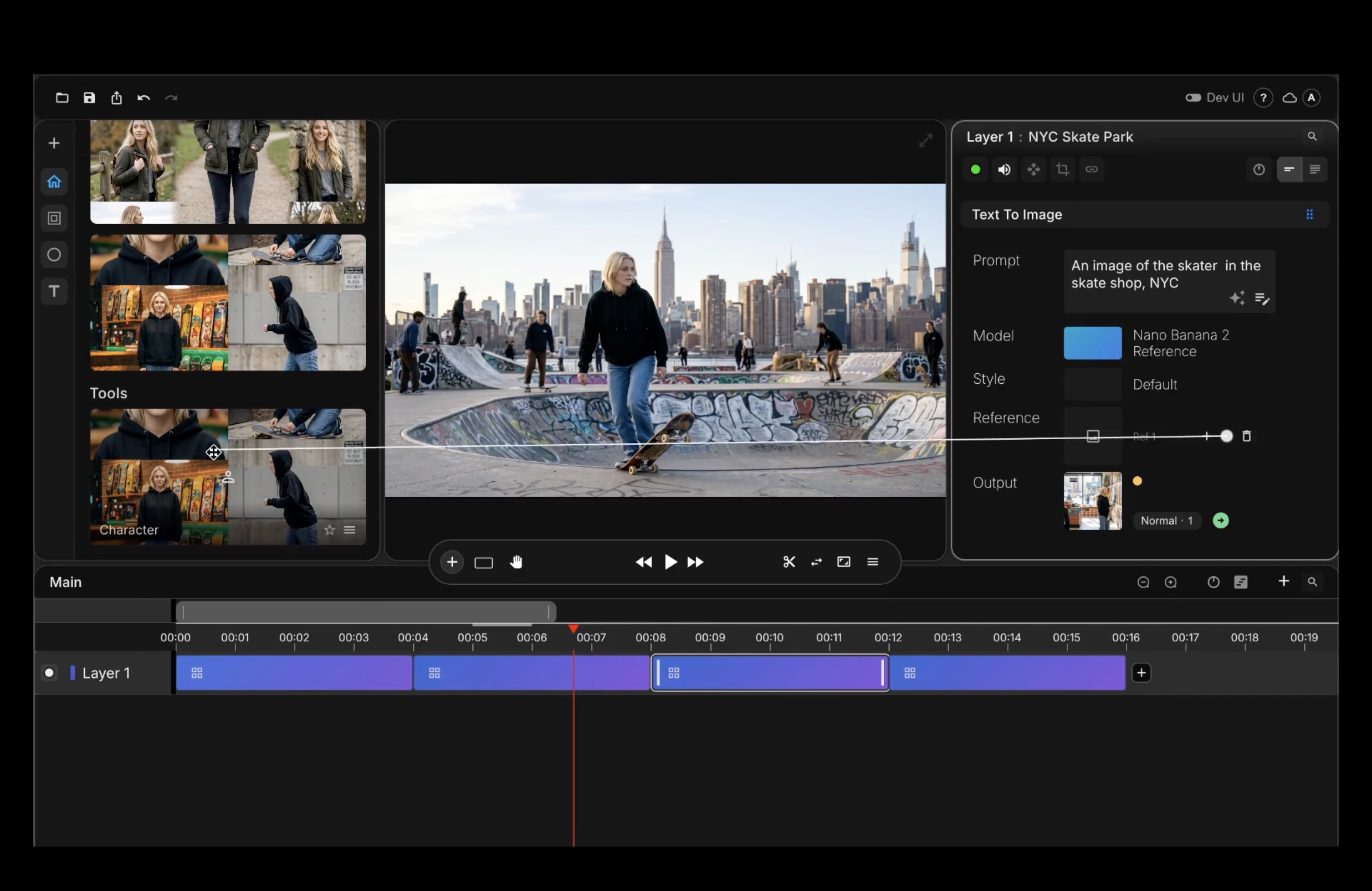Click the picture-in-picture fit icon

[x=843, y=561]
